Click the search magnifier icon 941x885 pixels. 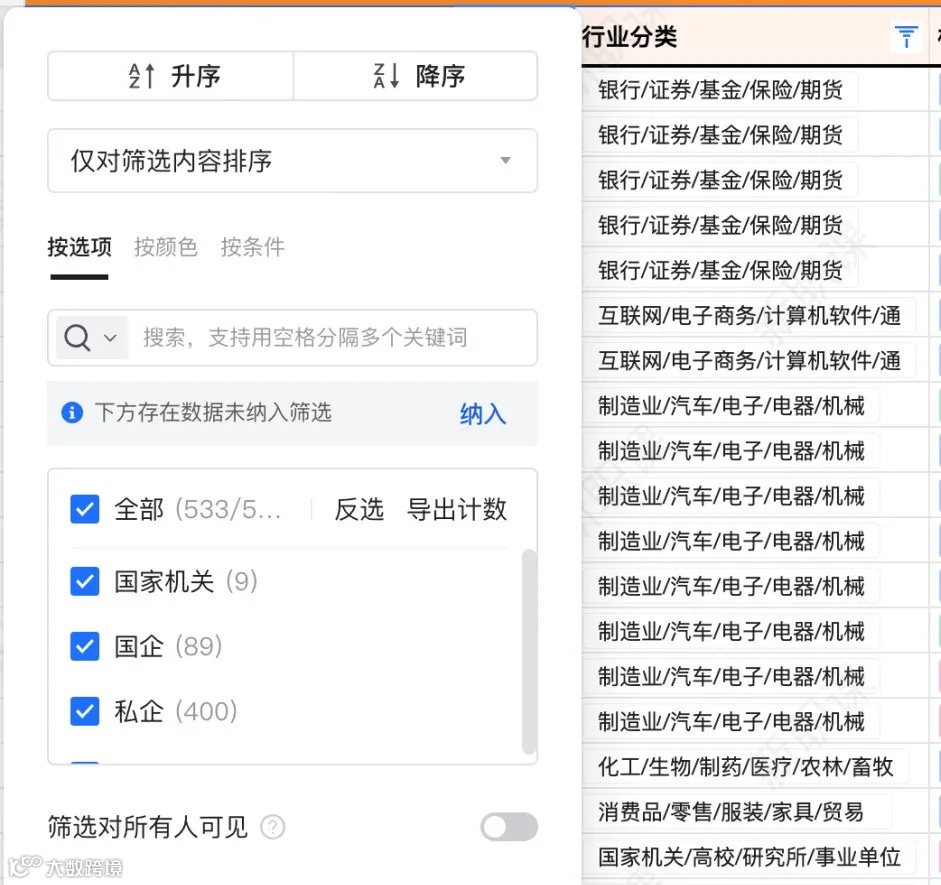click(76, 337)
